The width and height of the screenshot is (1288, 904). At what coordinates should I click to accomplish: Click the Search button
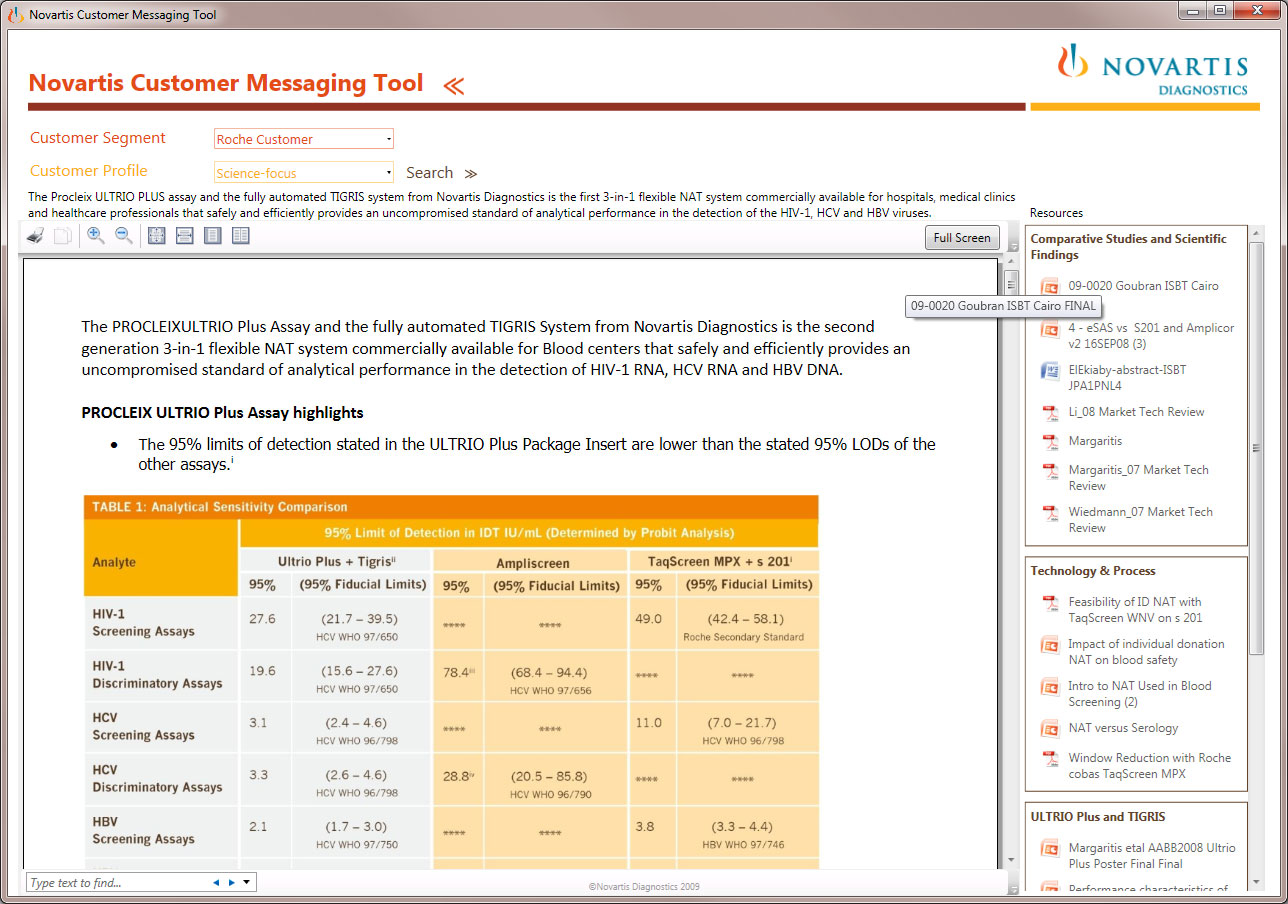click(x=441, y=173)
